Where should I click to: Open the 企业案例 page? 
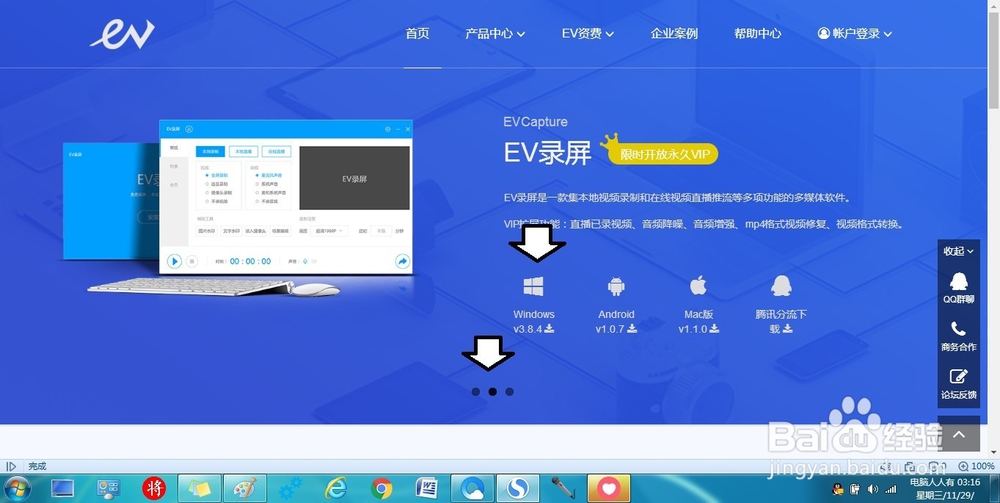point(674,34)
